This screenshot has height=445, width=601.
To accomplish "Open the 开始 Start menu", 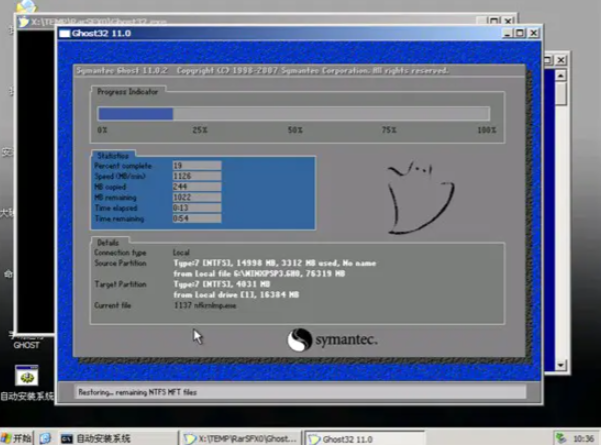I will tap(17, 438).
